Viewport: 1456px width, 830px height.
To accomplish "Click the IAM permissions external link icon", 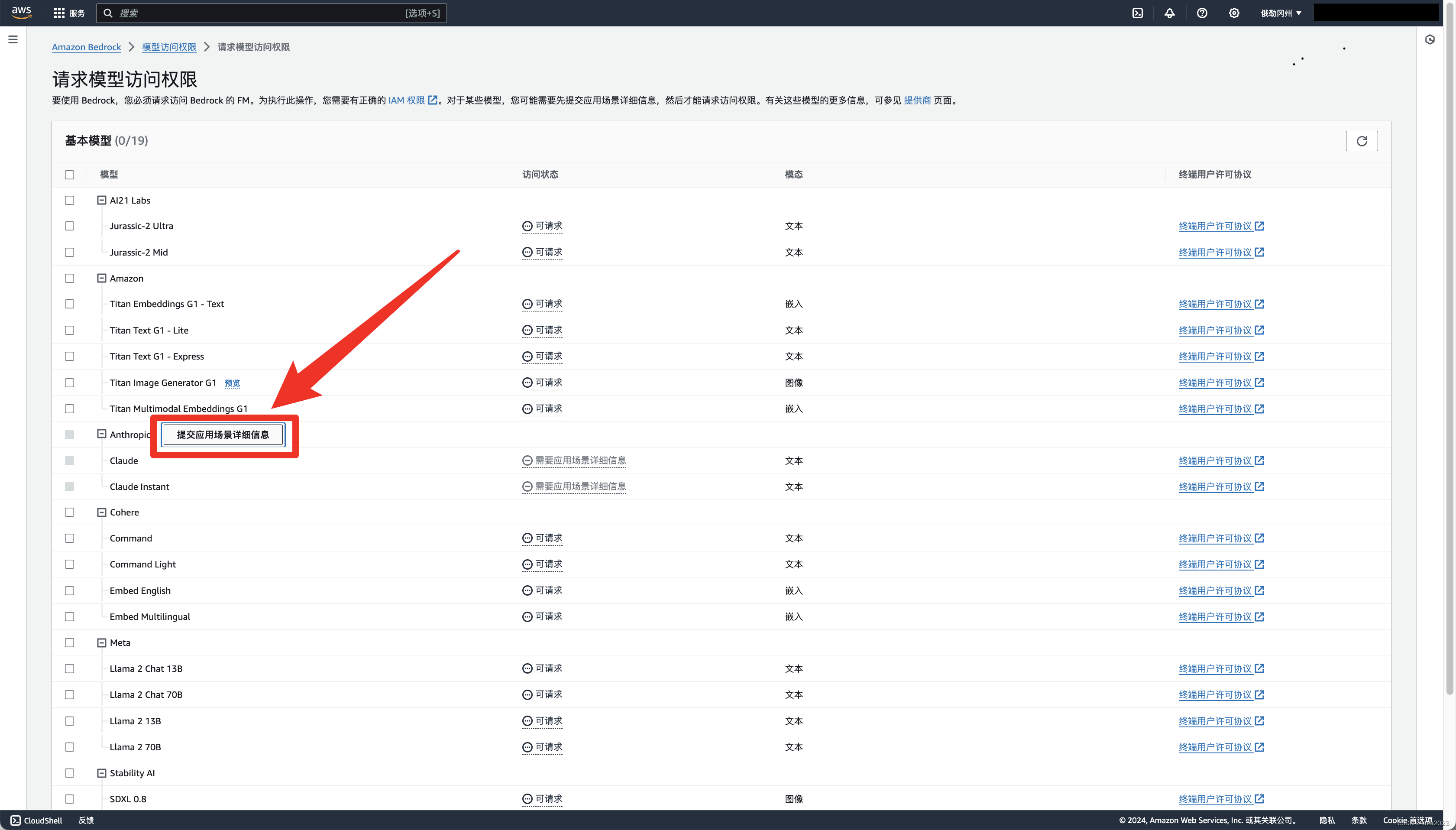I will [433, 101].
